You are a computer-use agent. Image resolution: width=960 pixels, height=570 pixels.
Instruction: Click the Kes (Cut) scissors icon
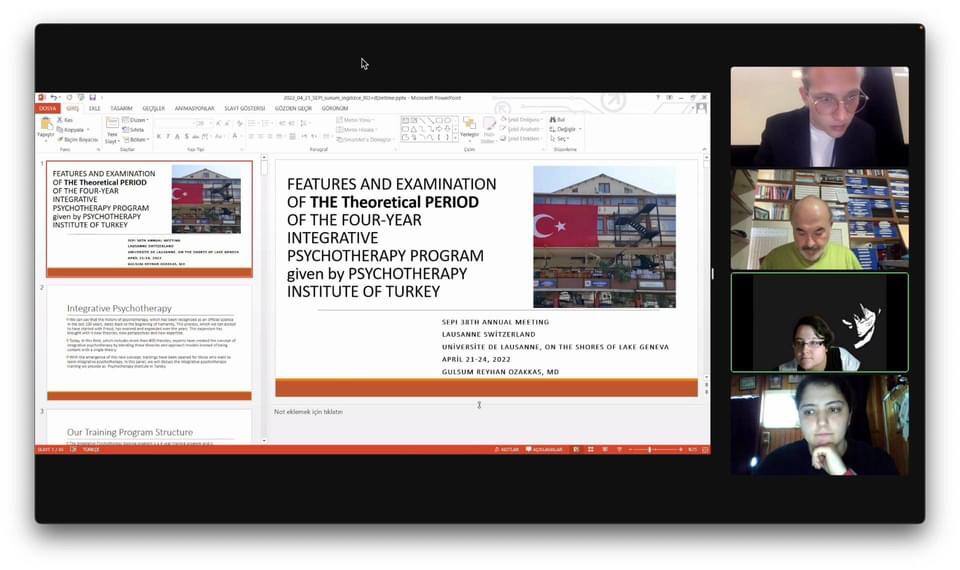pyautogui.click(x=60, y=119)
